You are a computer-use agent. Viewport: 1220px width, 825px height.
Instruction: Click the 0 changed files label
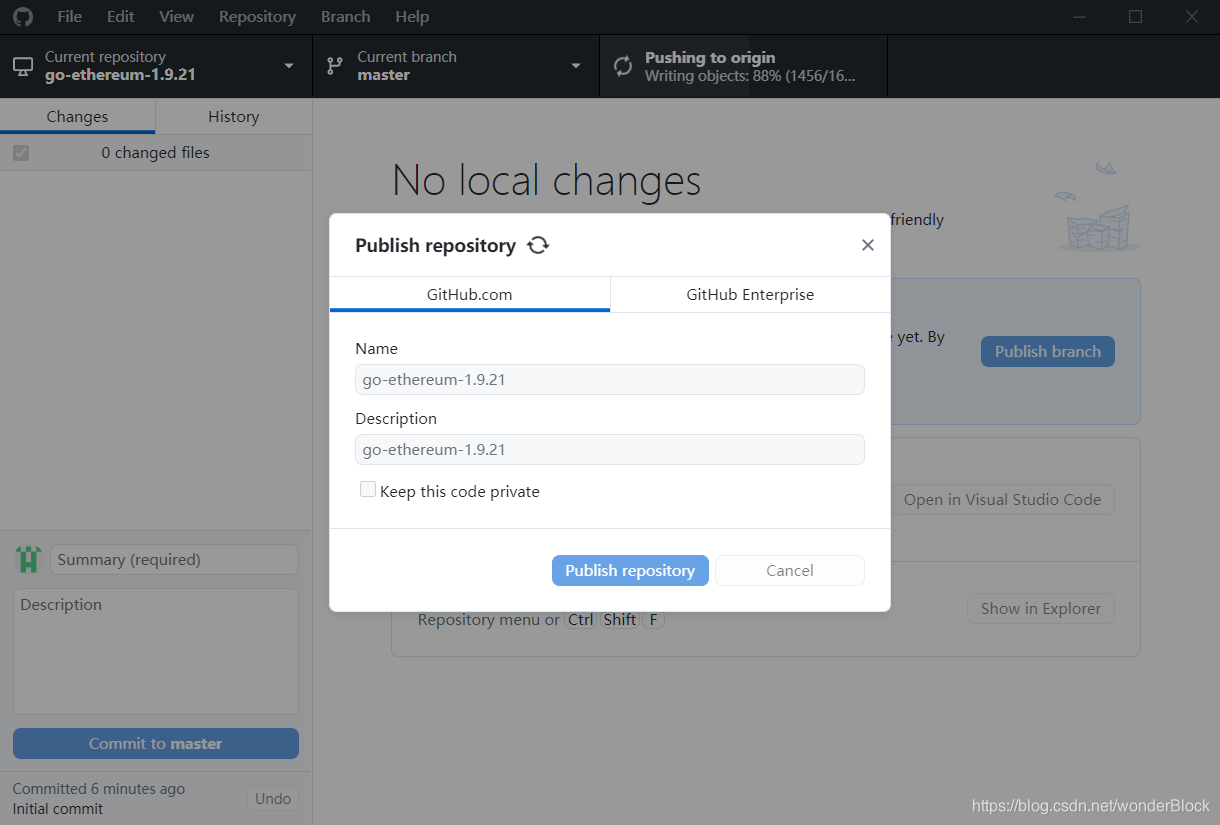coord(156,153)
